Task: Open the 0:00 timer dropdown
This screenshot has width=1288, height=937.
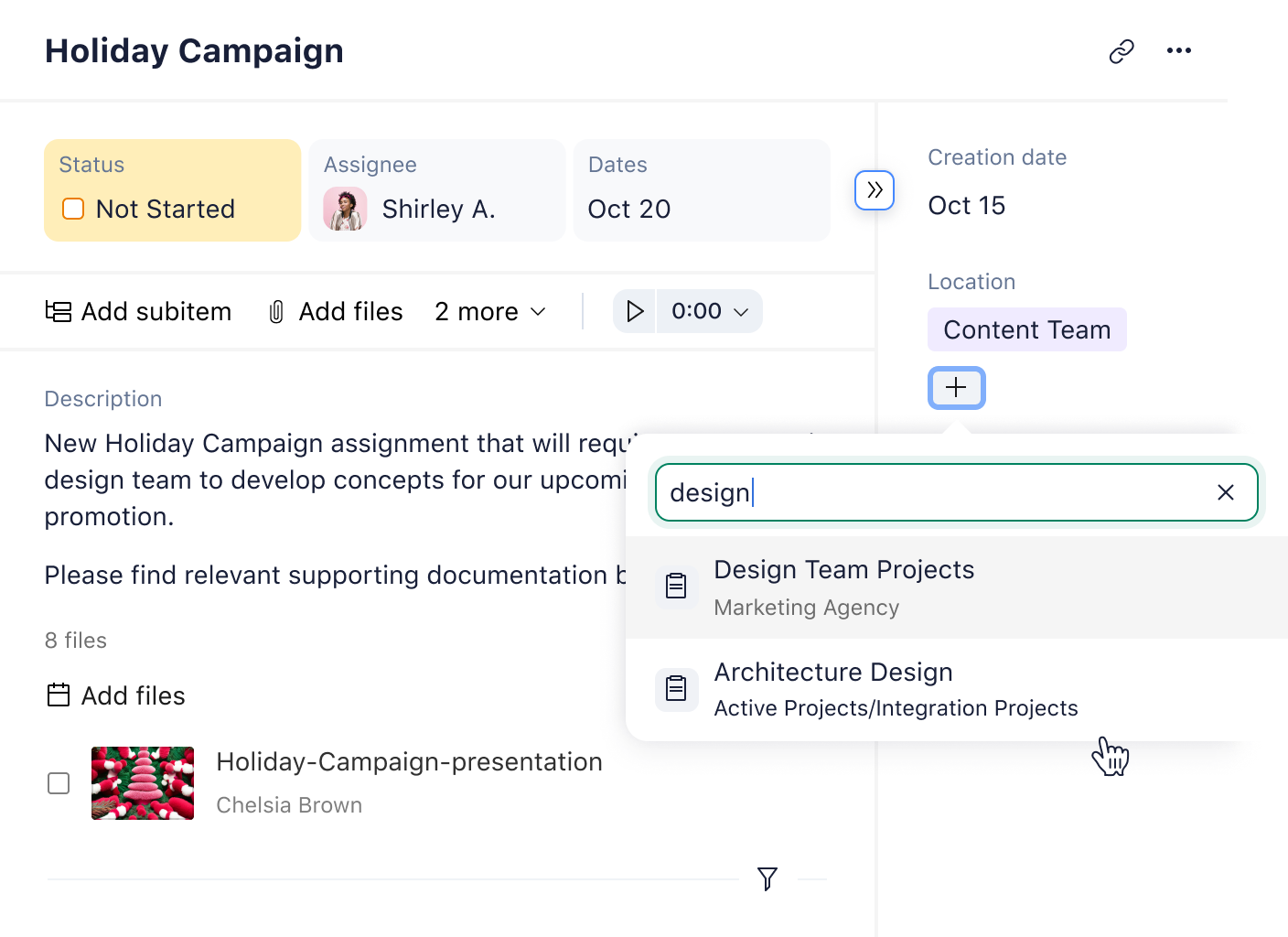Action: [x=710, y=311]
